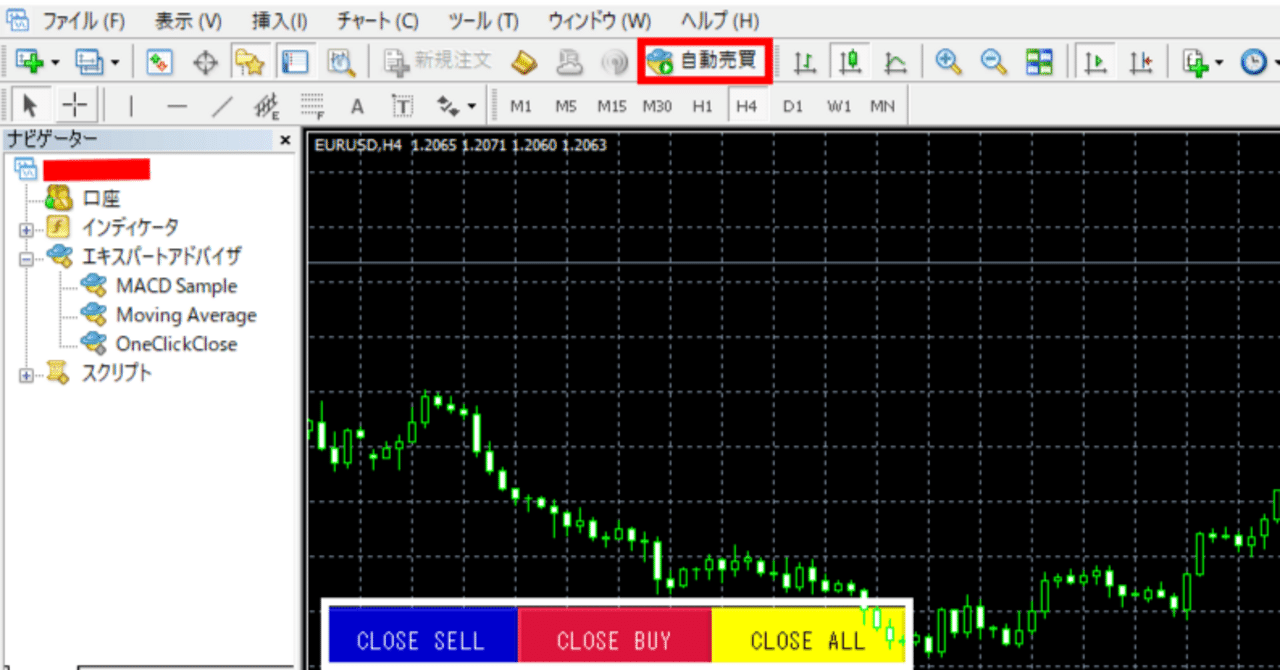The height and width of the screenshot is (670, 1280).
Task: Open the Profiles dropdown arrow
Action: (x=116, y=63)
